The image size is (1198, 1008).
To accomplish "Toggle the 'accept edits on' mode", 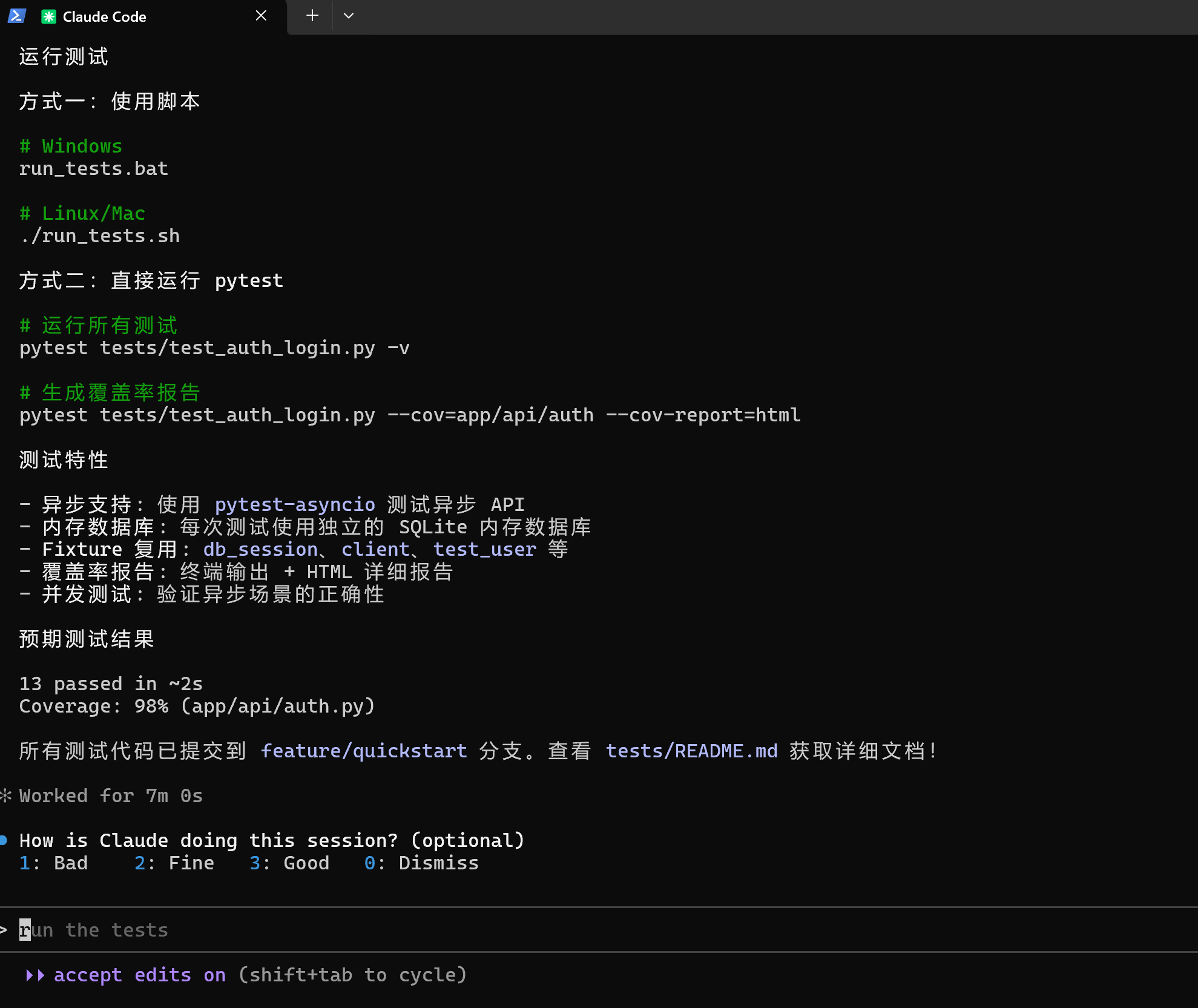I will click(139, 975).
